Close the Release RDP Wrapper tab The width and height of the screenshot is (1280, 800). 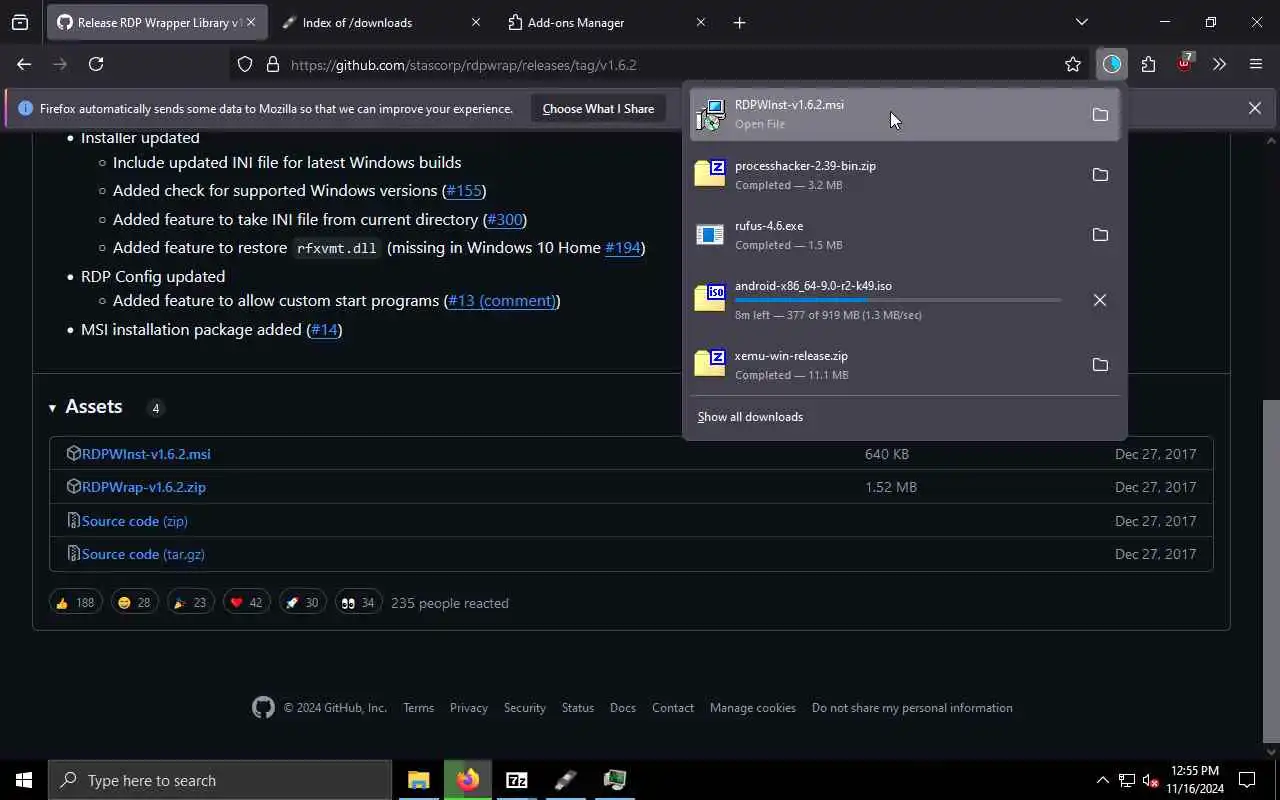[x=251, y=22]
